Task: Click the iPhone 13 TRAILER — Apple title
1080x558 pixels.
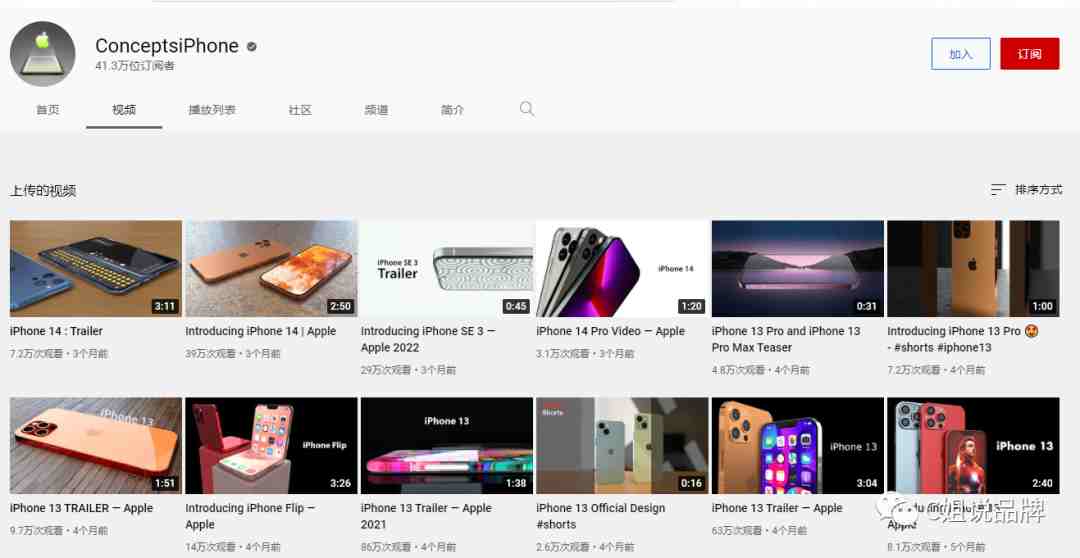Action: (x=81, y=508)
